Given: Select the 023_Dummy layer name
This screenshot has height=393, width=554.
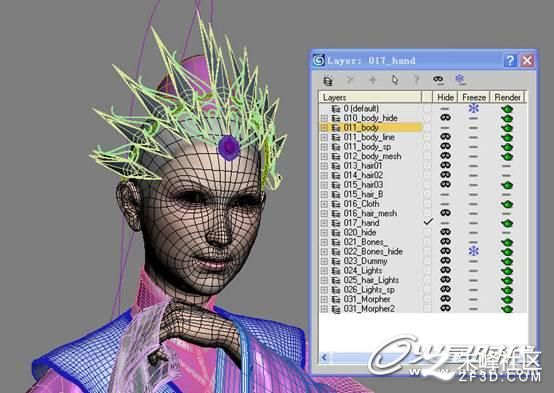Looking at the screenshot, I should 365,261.
